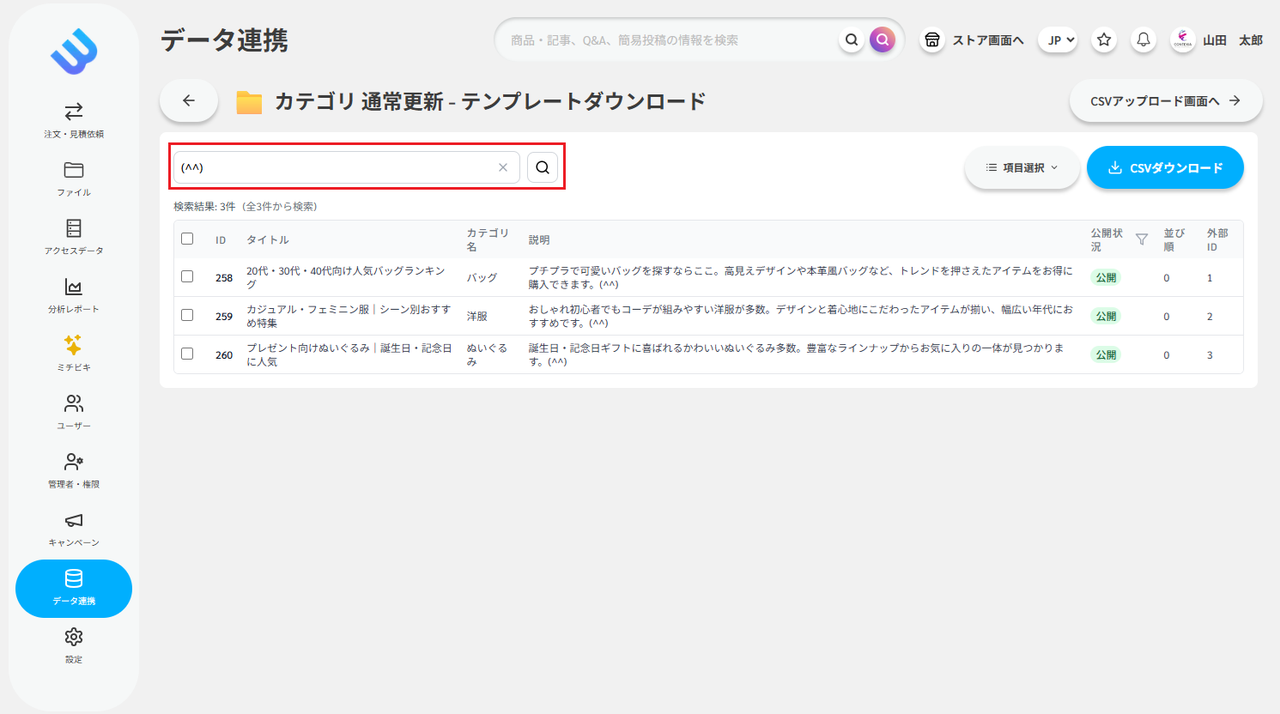Select the checkbox for ID 260 ぬいぐるみ row

tap(187, 354)
